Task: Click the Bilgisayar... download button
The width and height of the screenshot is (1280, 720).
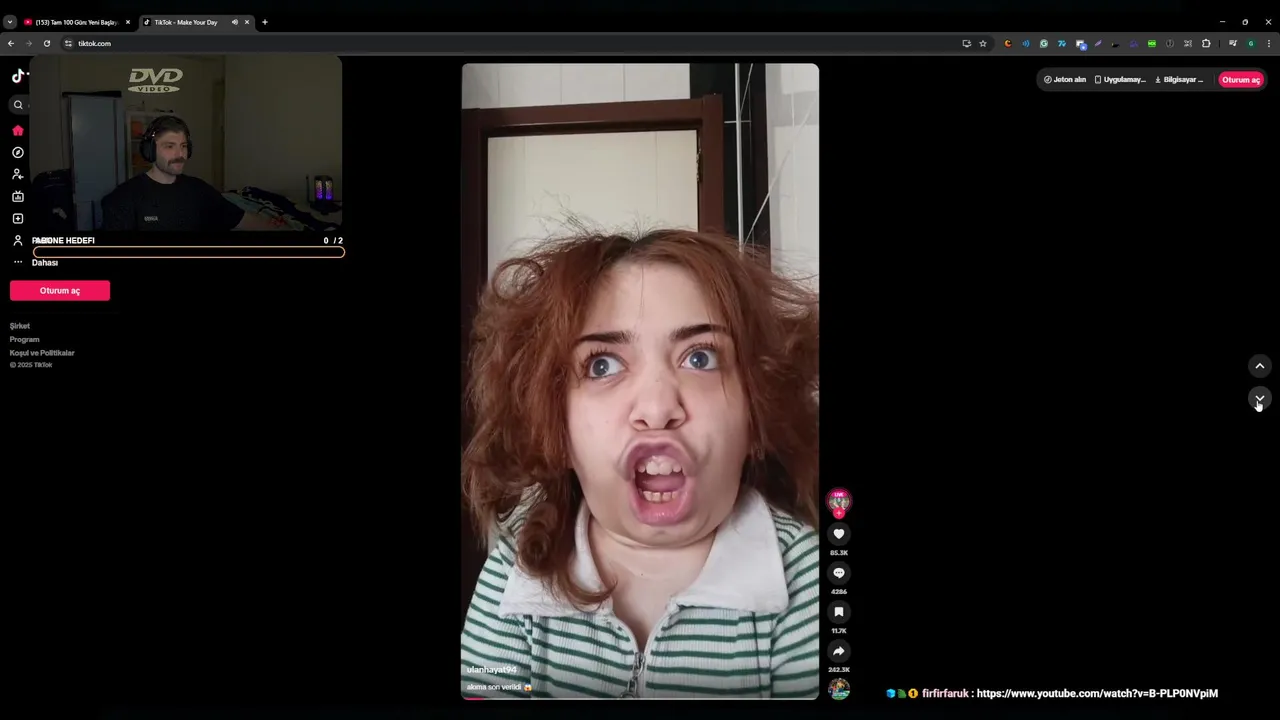Action: [1179, 80]
